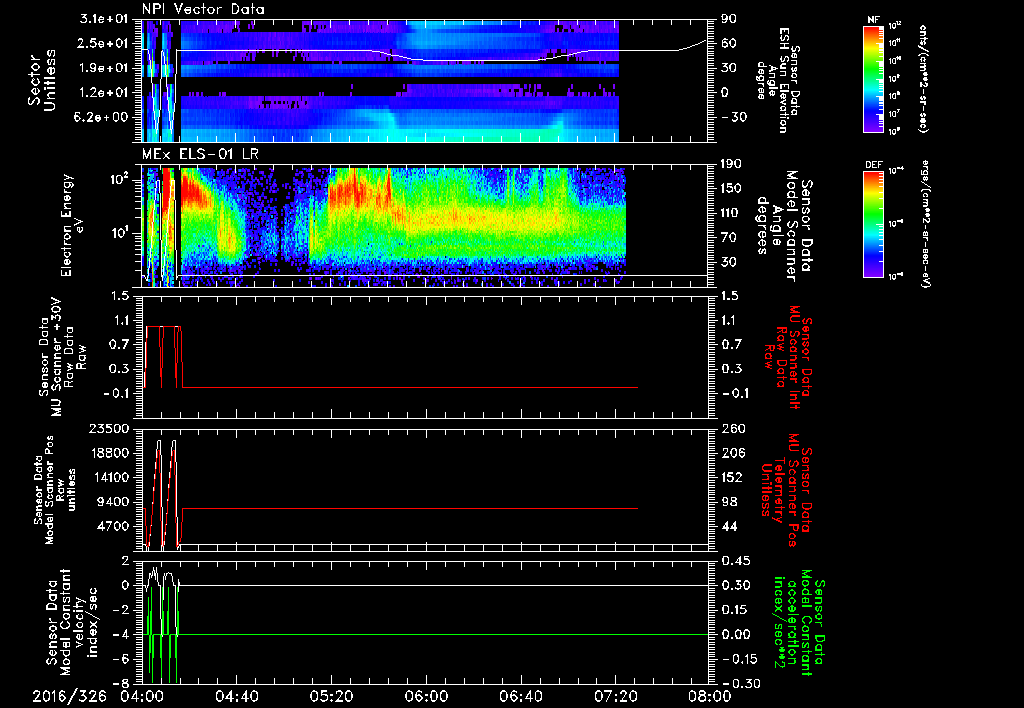Click the '06:40' time tick label
This screenshot has height=708, width=1024.
[520, 696]
